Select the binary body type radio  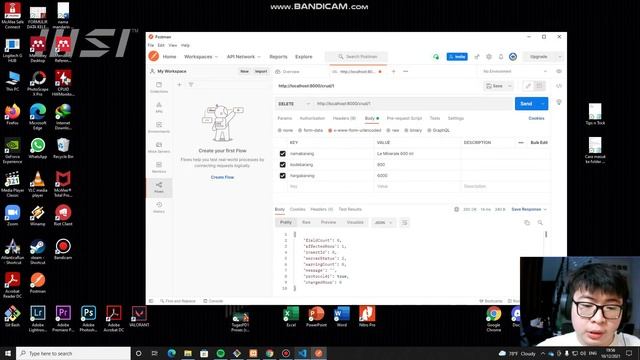(406, 130)
